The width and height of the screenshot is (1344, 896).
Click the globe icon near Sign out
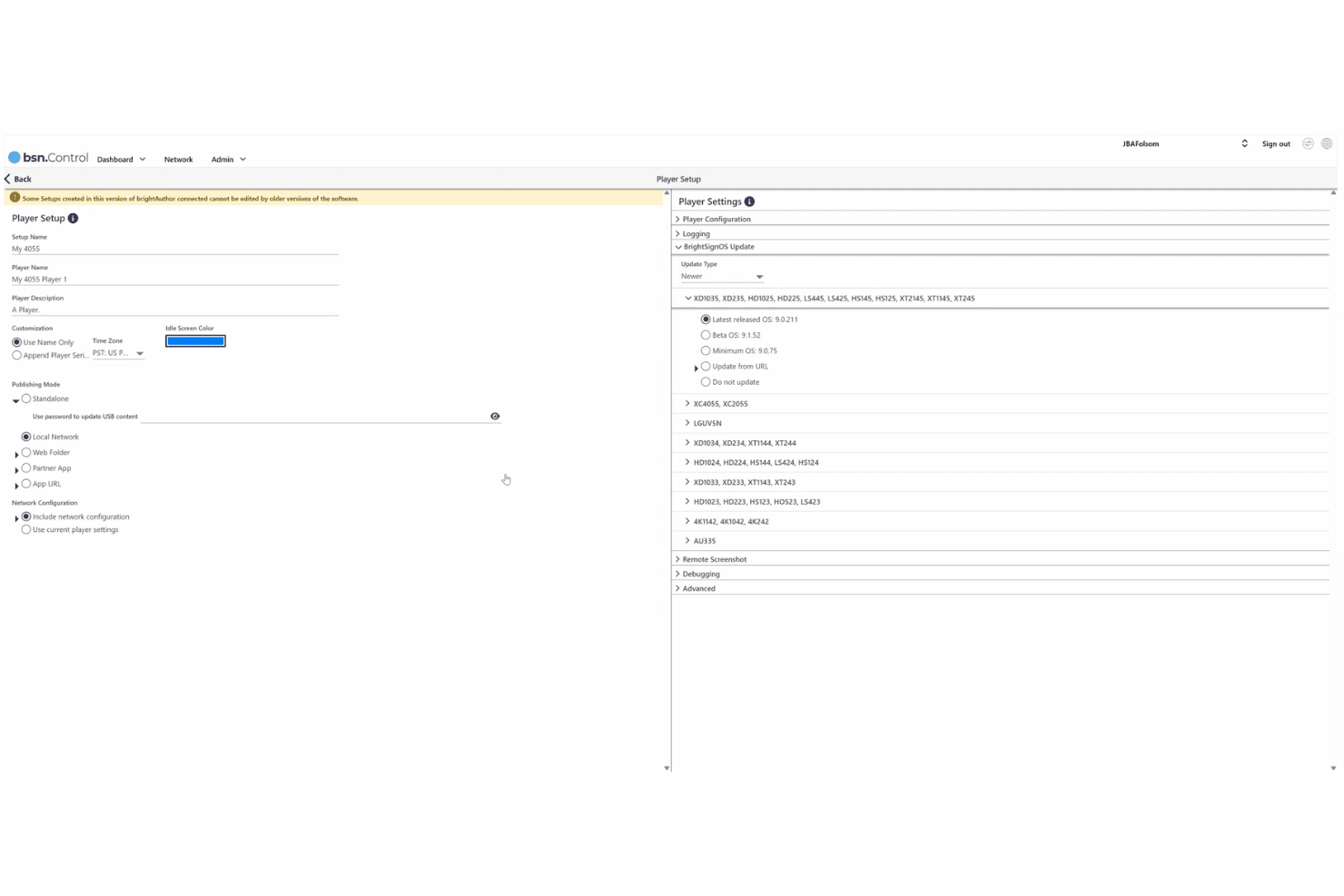[1327, 143]
